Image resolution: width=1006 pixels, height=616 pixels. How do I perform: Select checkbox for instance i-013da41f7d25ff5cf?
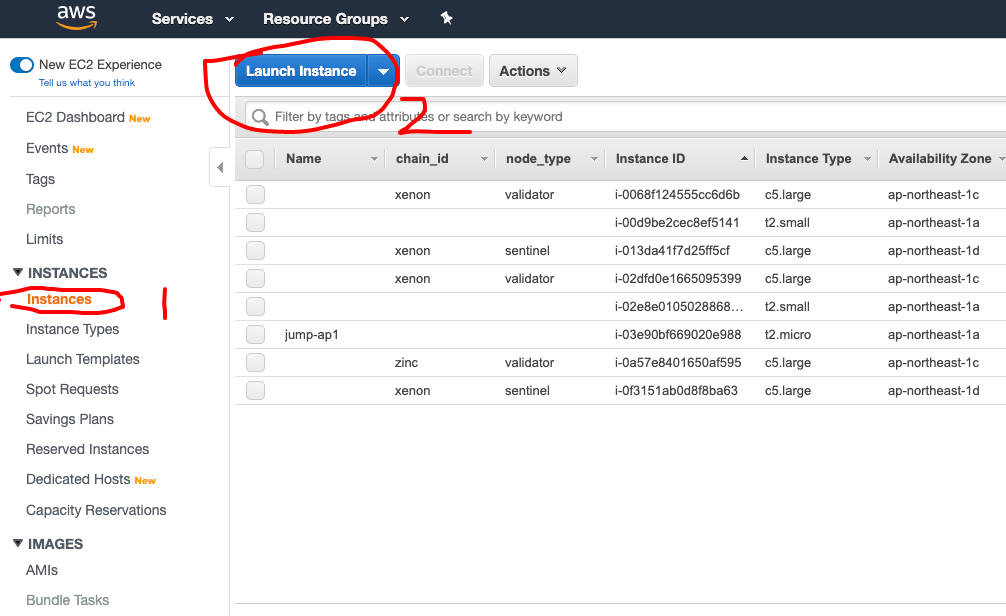[x=255, y=250]
